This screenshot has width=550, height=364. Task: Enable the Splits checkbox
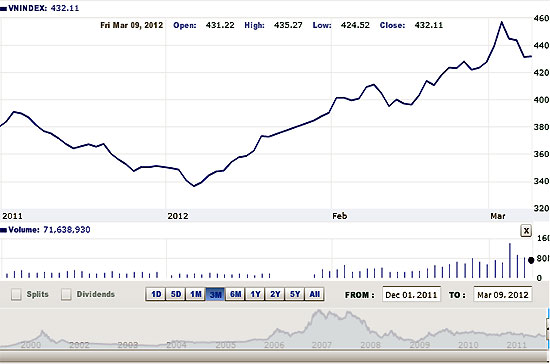coord(16,294)
